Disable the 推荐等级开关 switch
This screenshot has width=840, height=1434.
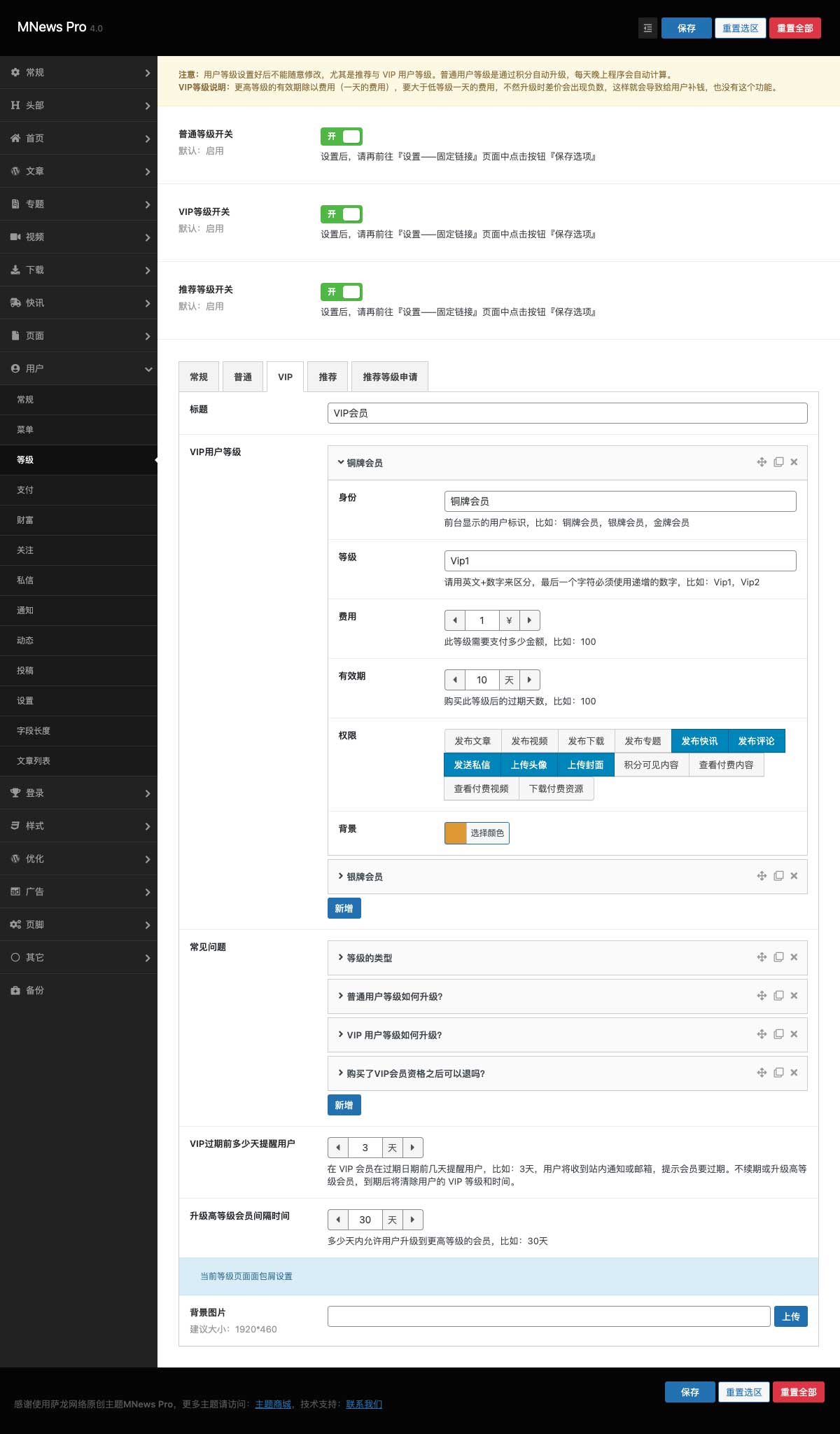342,292
